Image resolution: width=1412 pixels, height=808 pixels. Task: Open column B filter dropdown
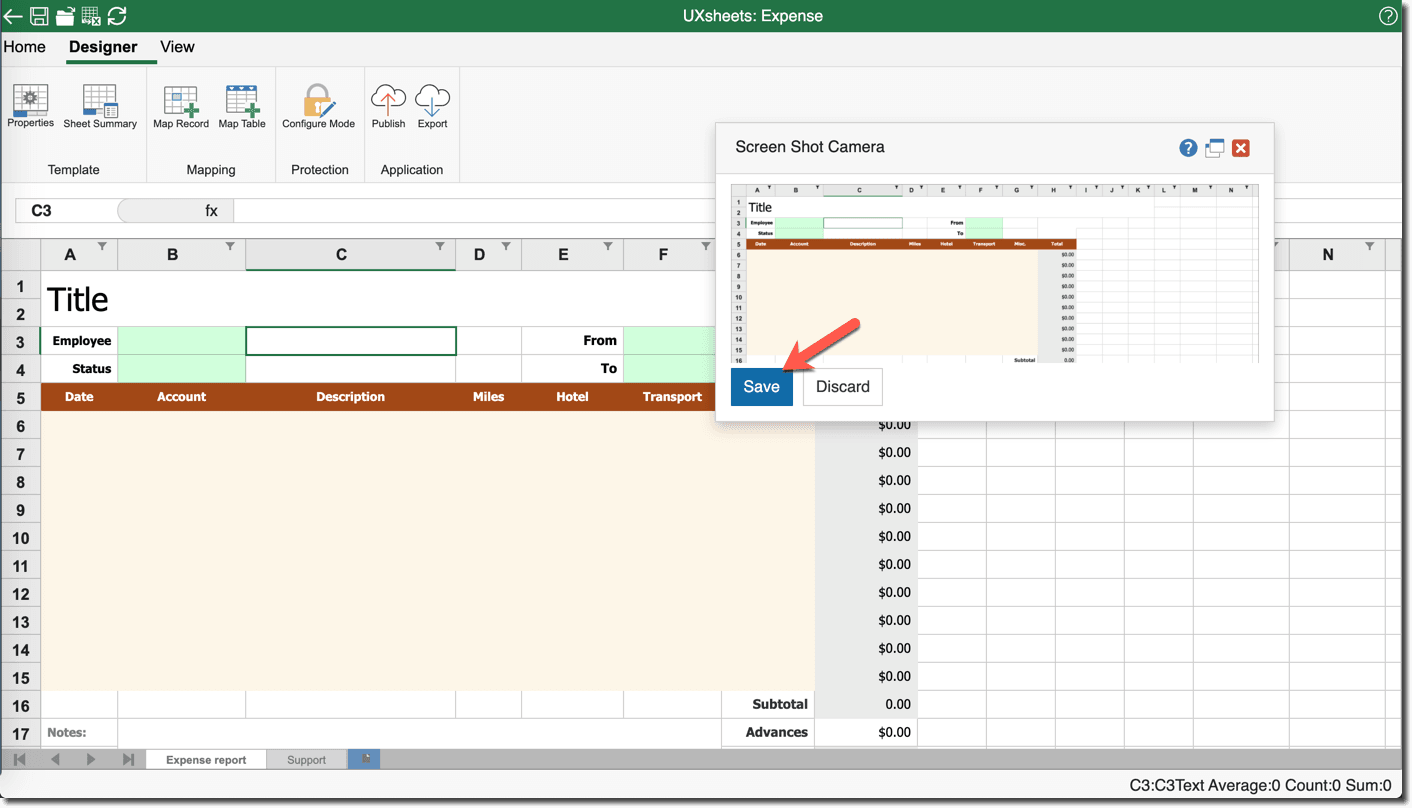(x=230, y=247)
